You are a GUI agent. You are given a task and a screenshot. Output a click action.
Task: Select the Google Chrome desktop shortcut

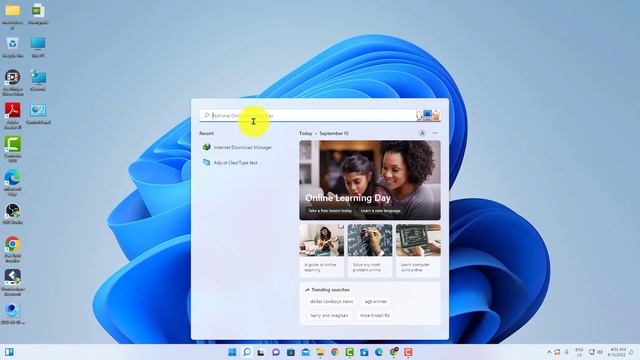pyautogui.click(x=12, y=249)
